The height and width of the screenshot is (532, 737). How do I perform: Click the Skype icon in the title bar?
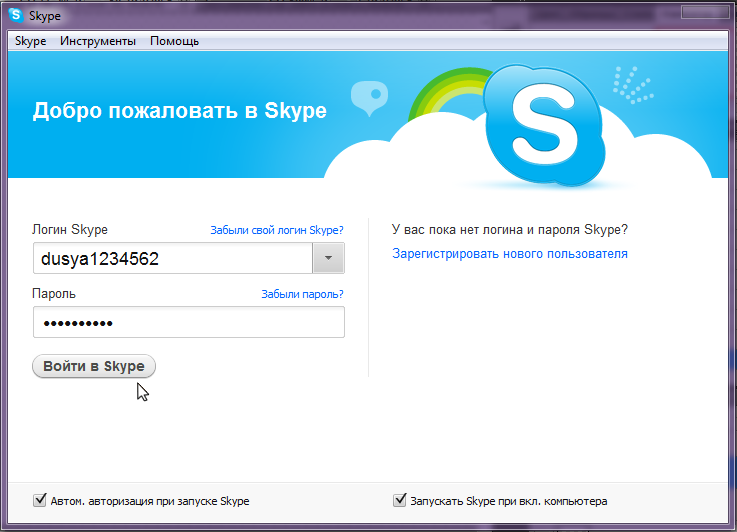pos(15,15)
